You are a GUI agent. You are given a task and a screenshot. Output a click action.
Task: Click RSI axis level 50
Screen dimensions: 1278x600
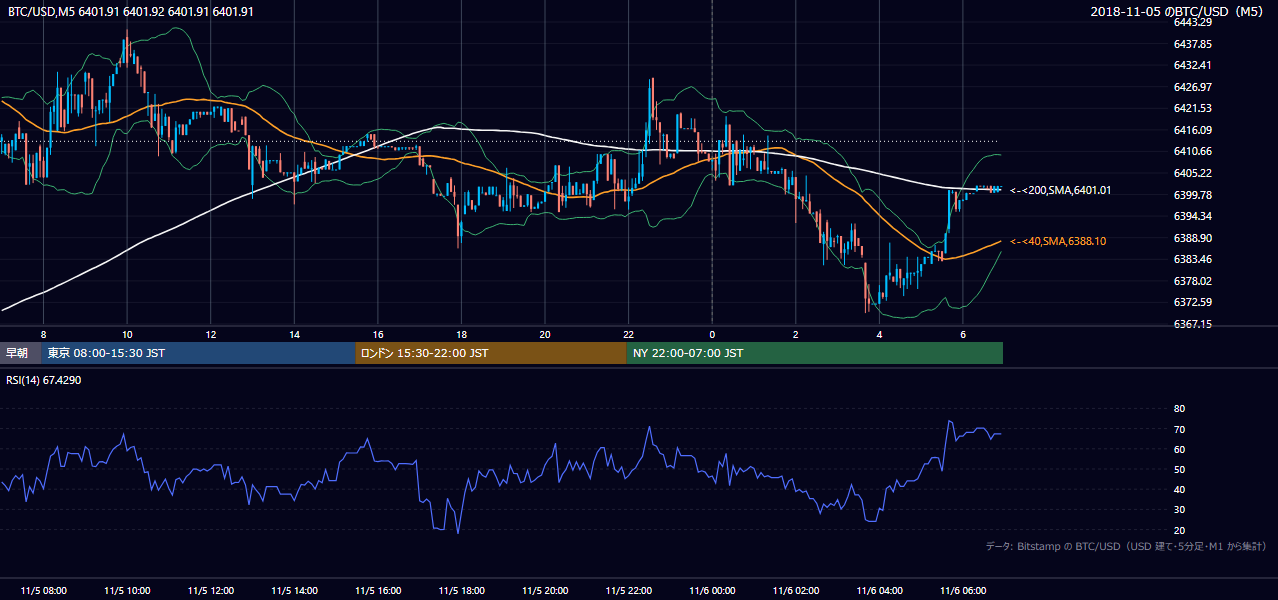(x=1179, y=469)
